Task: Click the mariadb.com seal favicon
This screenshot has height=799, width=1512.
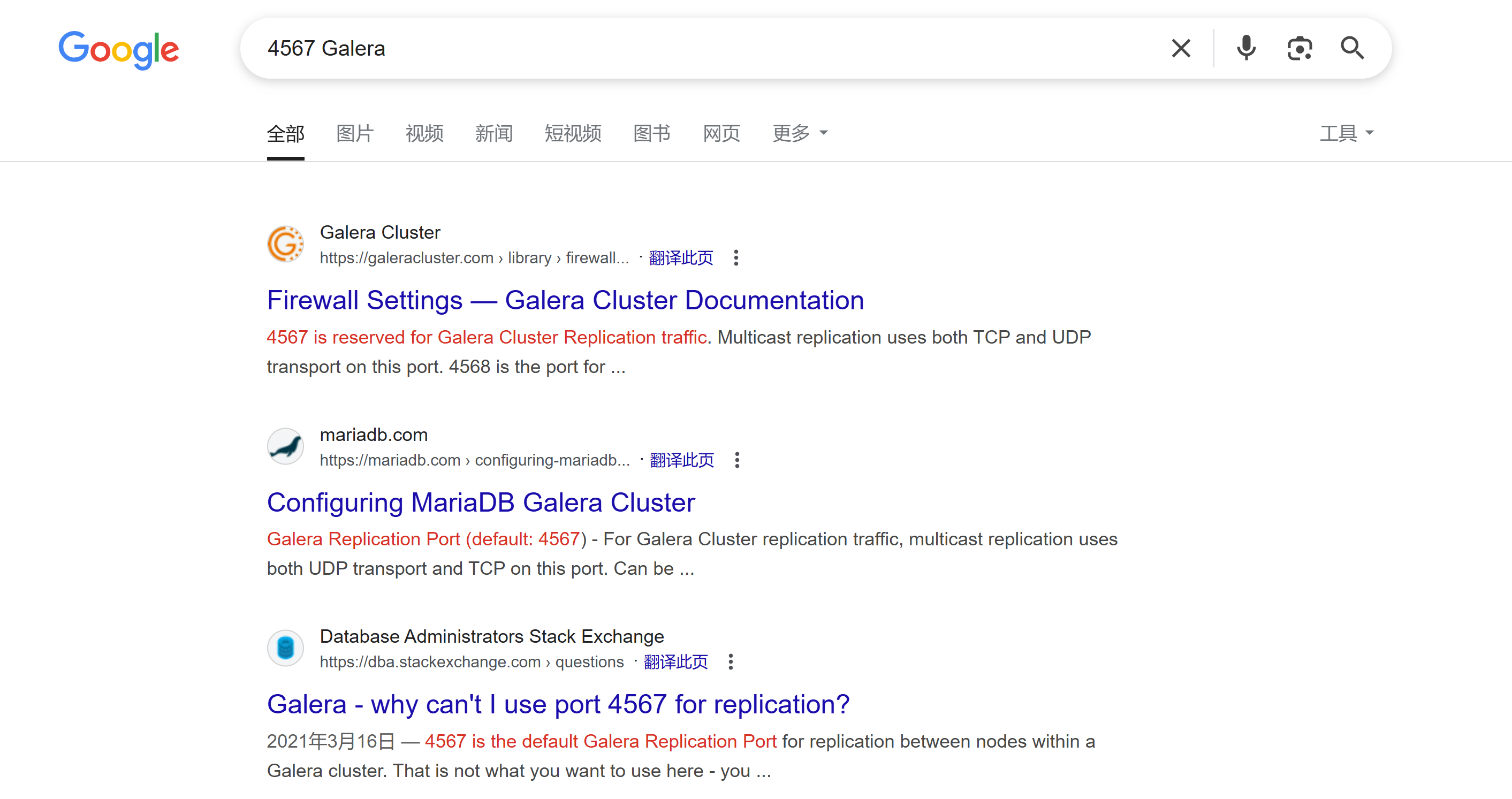Action: (285, 446)
